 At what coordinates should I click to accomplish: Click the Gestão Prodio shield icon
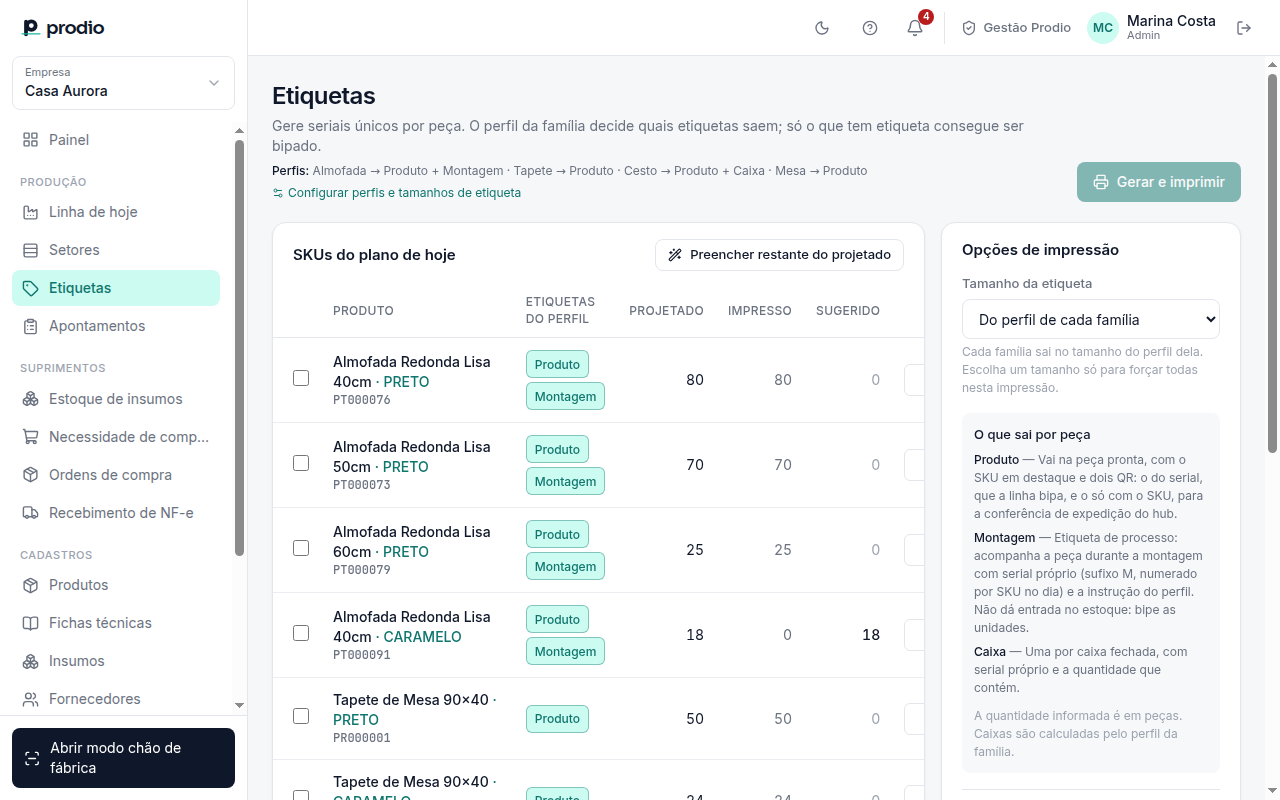(969, 28)
